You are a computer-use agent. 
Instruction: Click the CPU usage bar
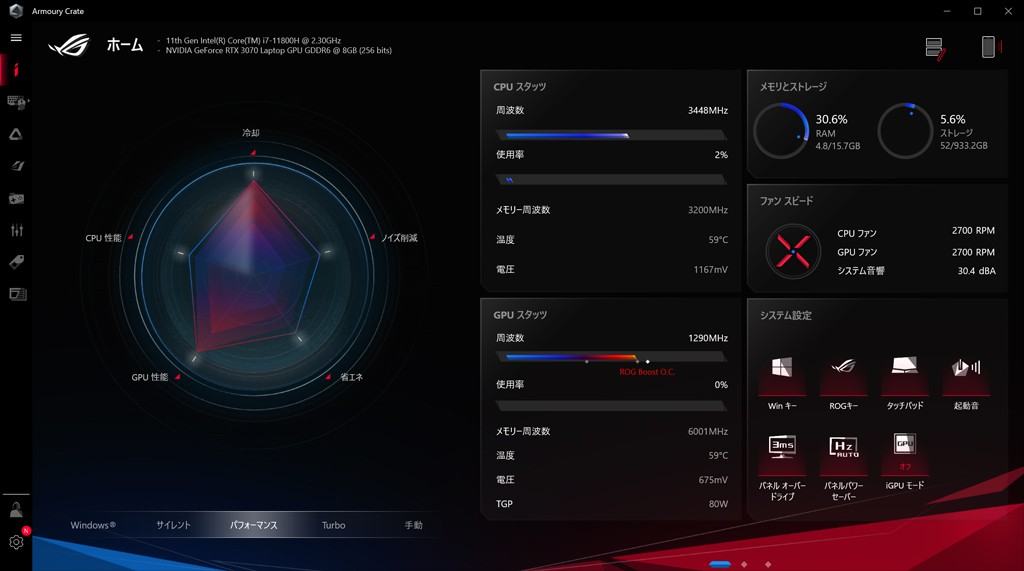pos(611,180)
